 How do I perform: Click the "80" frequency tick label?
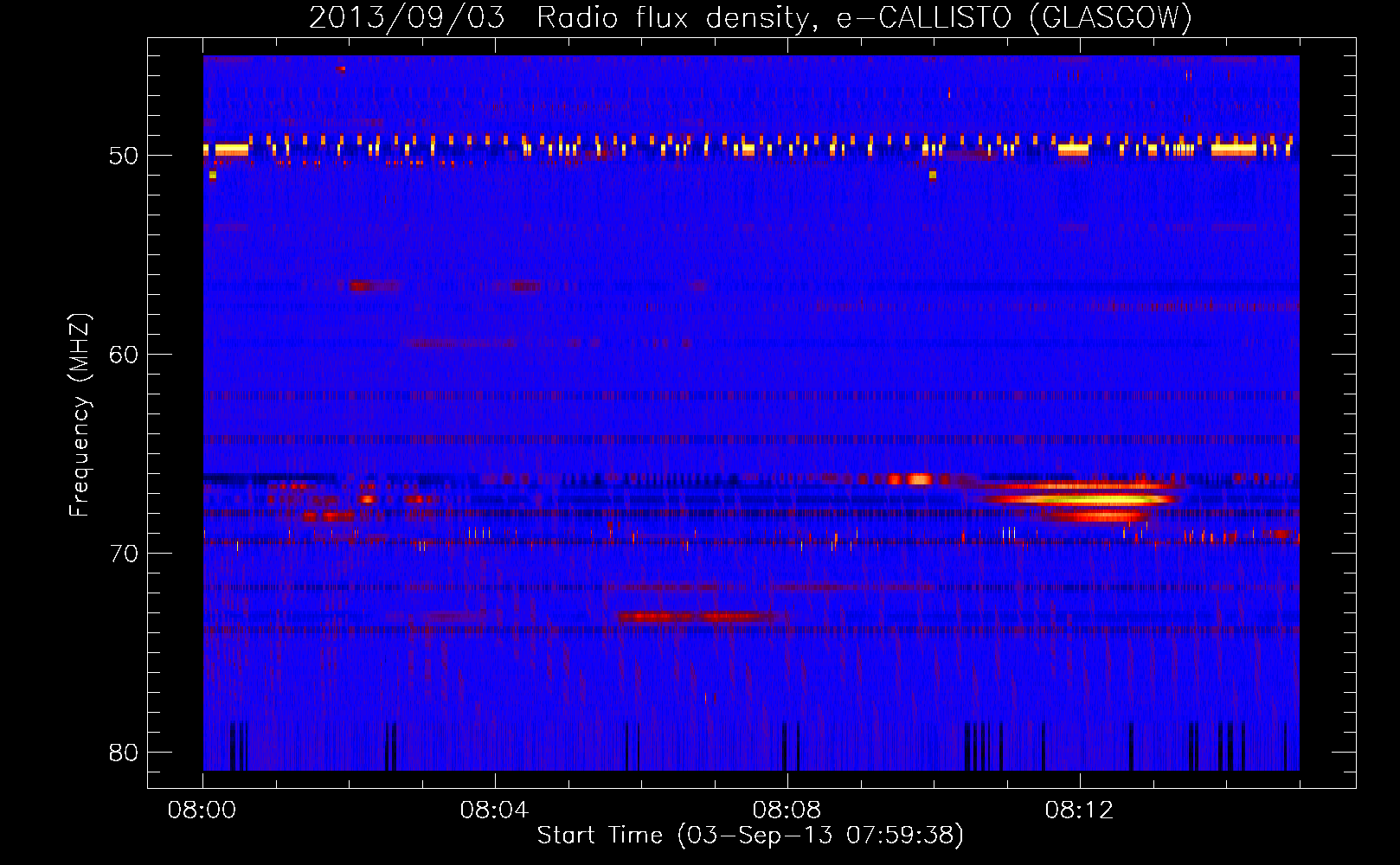(x=124, y=753)
